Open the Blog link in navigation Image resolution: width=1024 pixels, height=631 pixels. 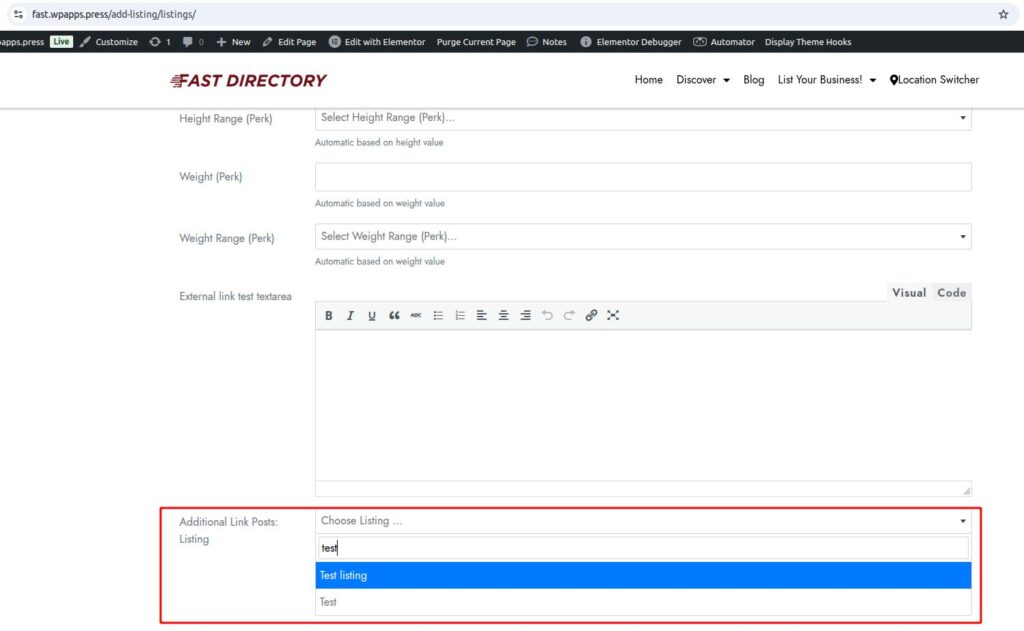[x=754, y=80]
